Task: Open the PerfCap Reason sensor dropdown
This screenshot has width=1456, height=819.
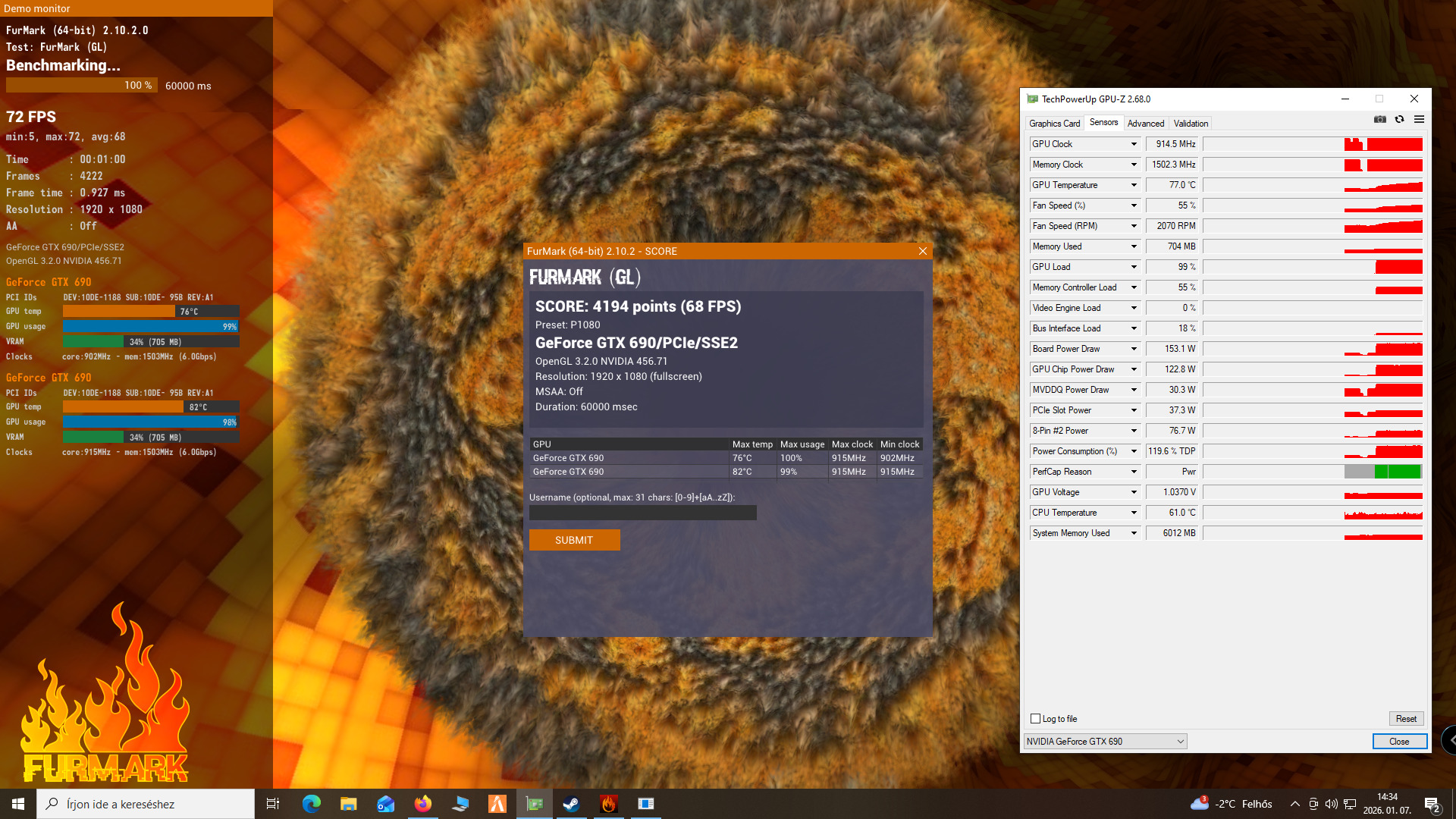Action: coord(1134,472)
